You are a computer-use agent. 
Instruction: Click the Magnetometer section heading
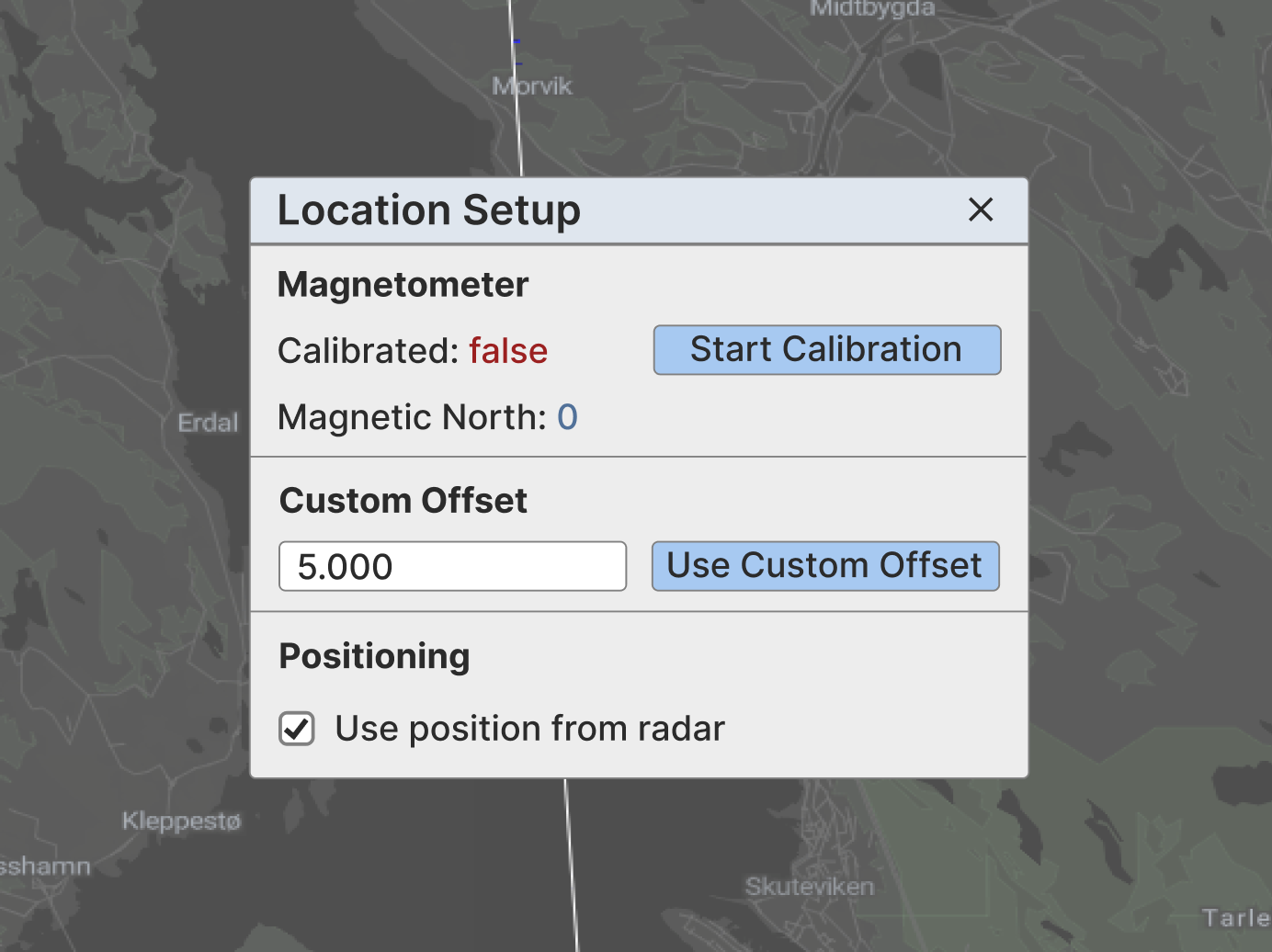(x=403, y=285)
